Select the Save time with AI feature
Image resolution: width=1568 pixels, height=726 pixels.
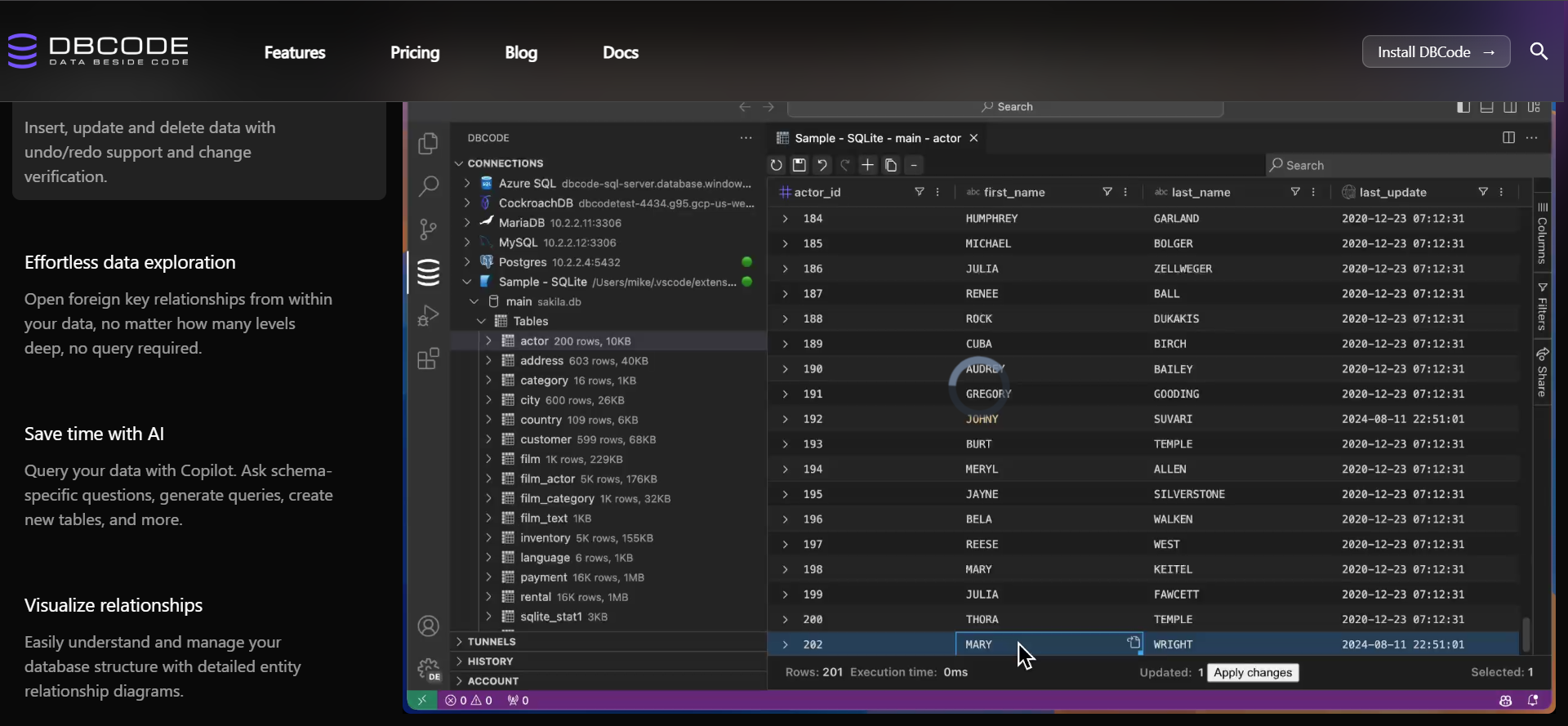point(94,434)
